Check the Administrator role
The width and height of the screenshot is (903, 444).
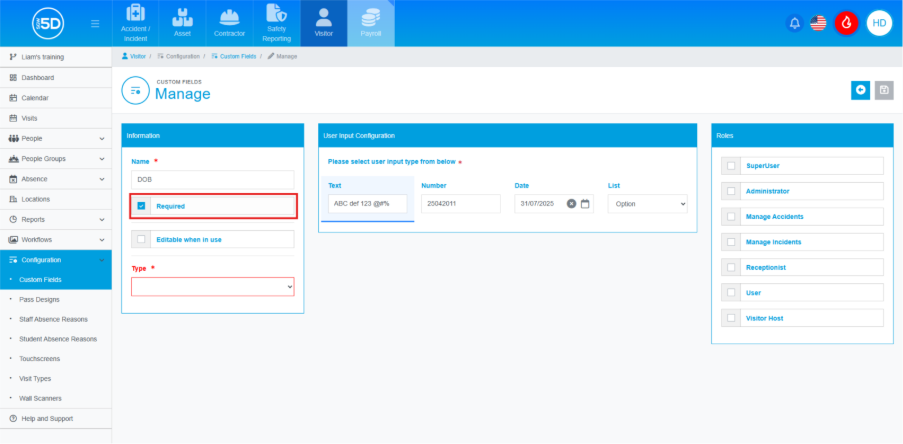pyautogui.click(x=731, y=191)
